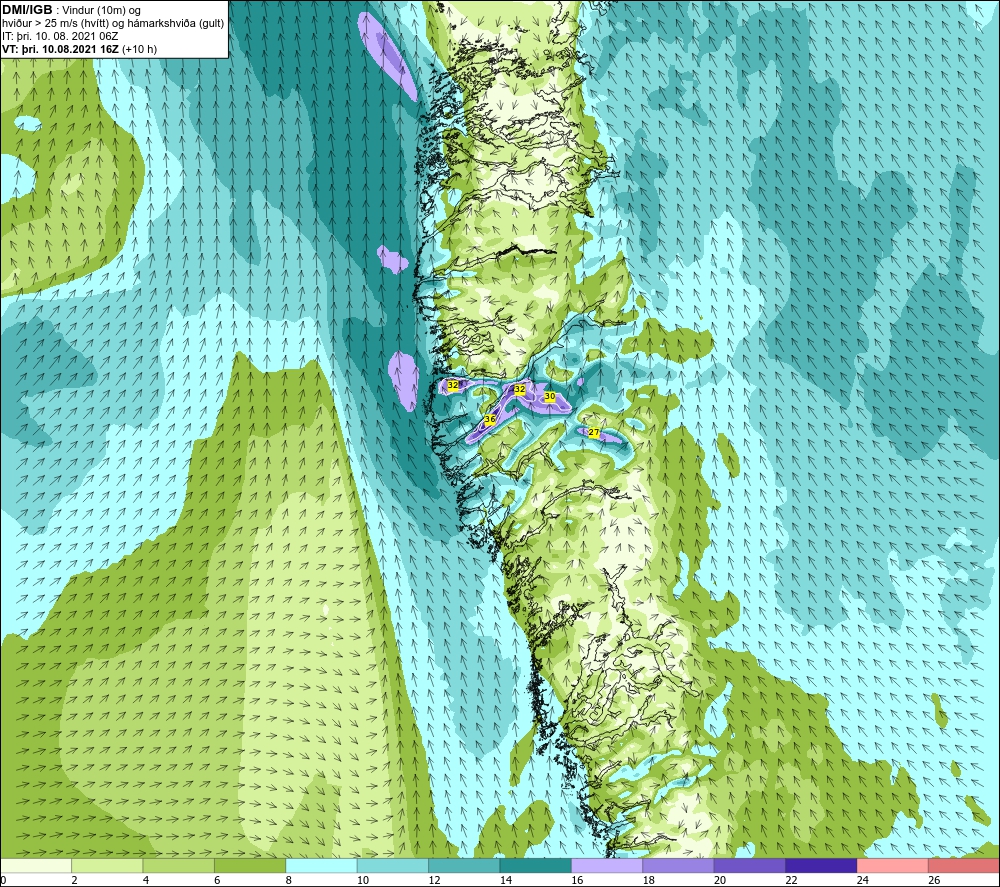This screenshot has height=887, width=1000.
Task: Click the legend scale number 22
Action: 791,880
